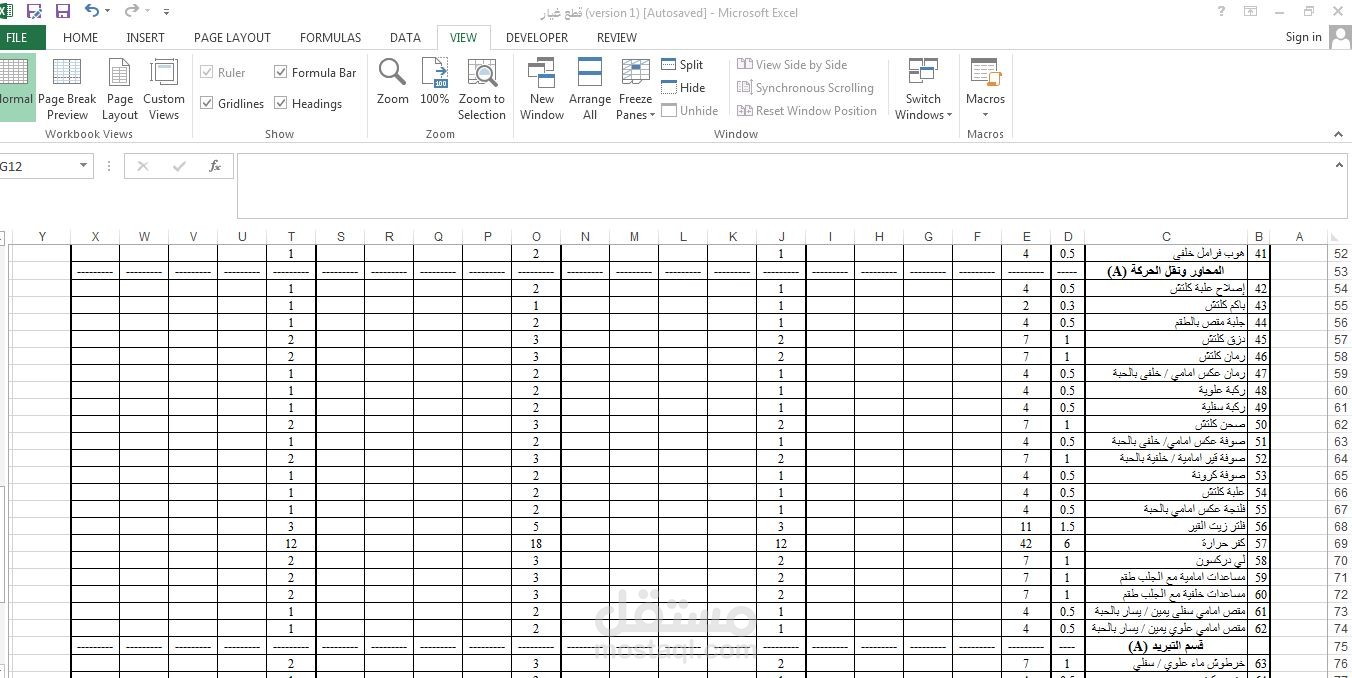The height and width of the screenshot is (678, 1352).
Task: Click cell with text هوب فرامل خلفي
Action: point(1166,254)
